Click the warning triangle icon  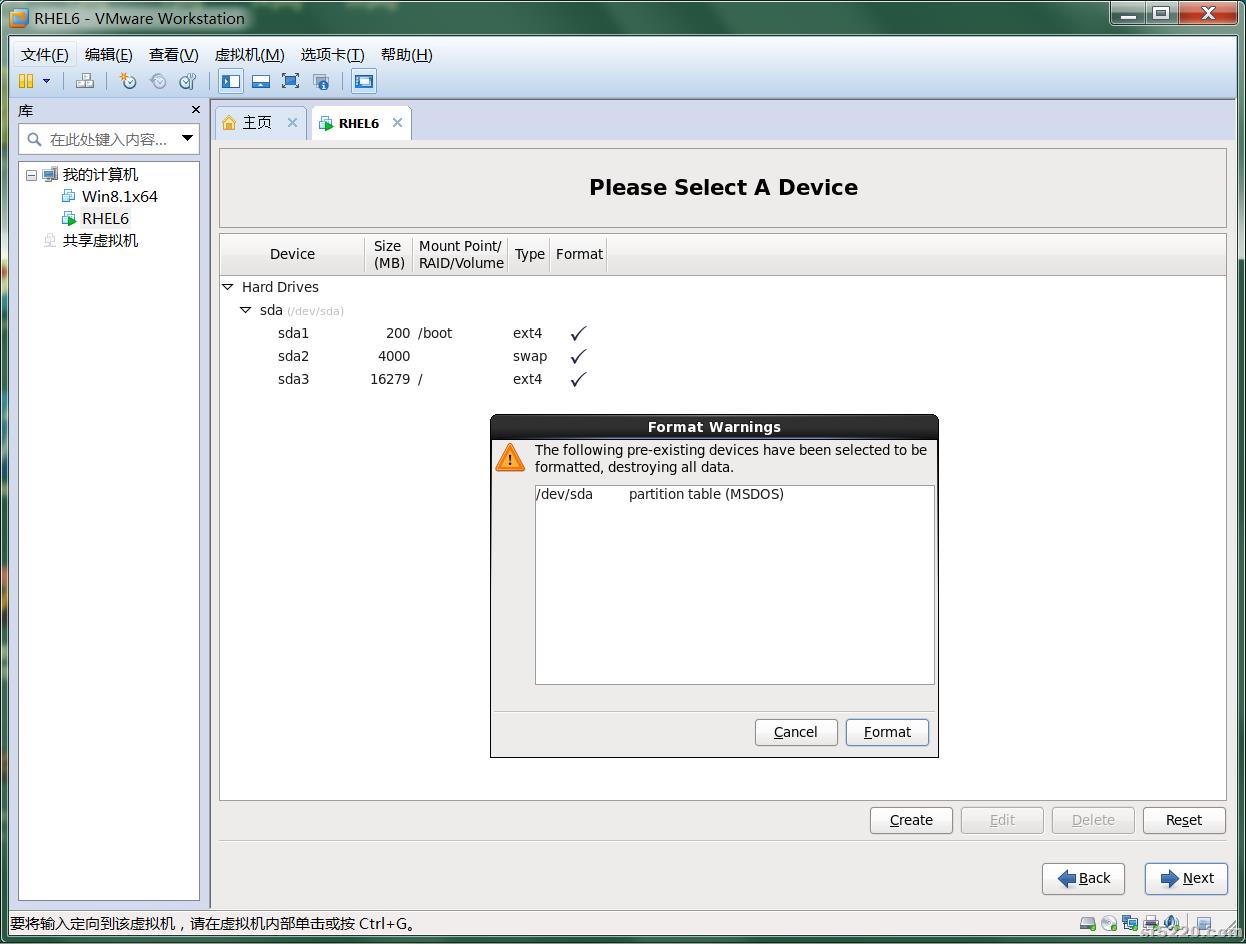(x=510, y=458)
